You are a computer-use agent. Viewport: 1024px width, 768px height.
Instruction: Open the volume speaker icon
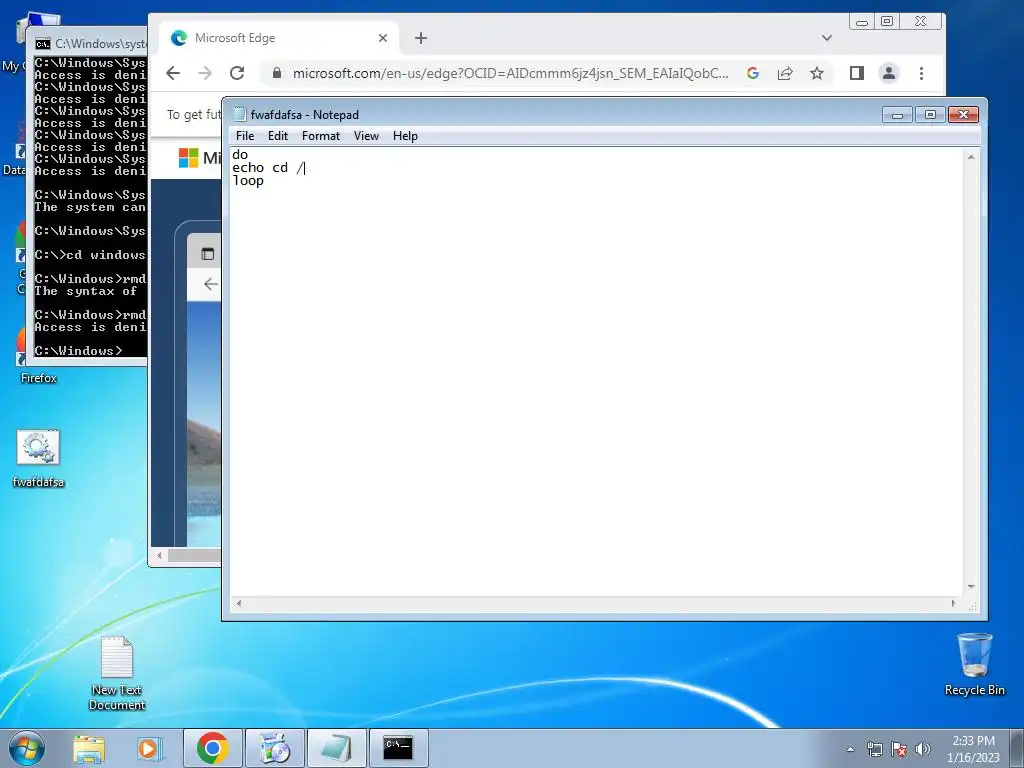(922, 749)
